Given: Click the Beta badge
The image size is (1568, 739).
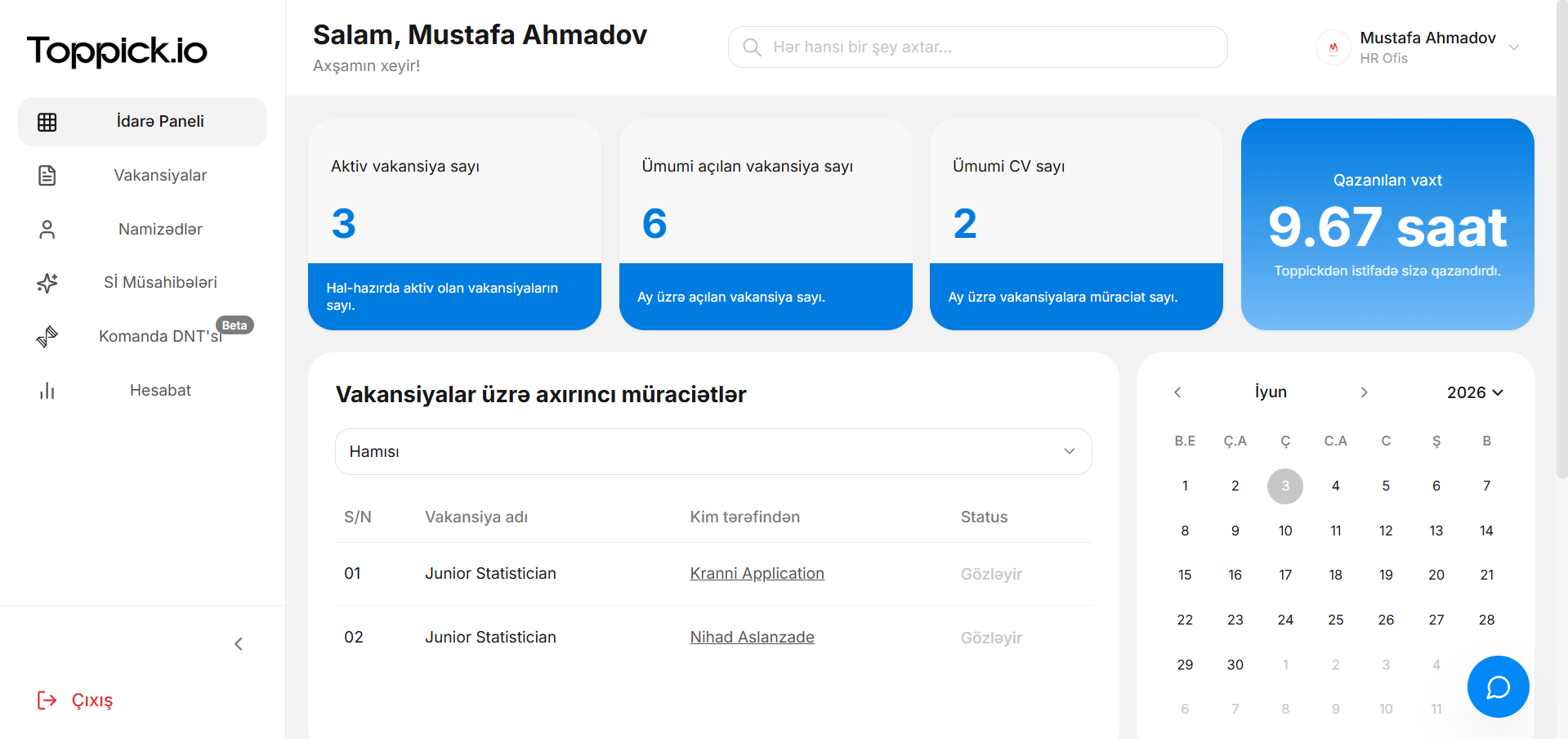Looking at the screenshot, I should 235,325.
